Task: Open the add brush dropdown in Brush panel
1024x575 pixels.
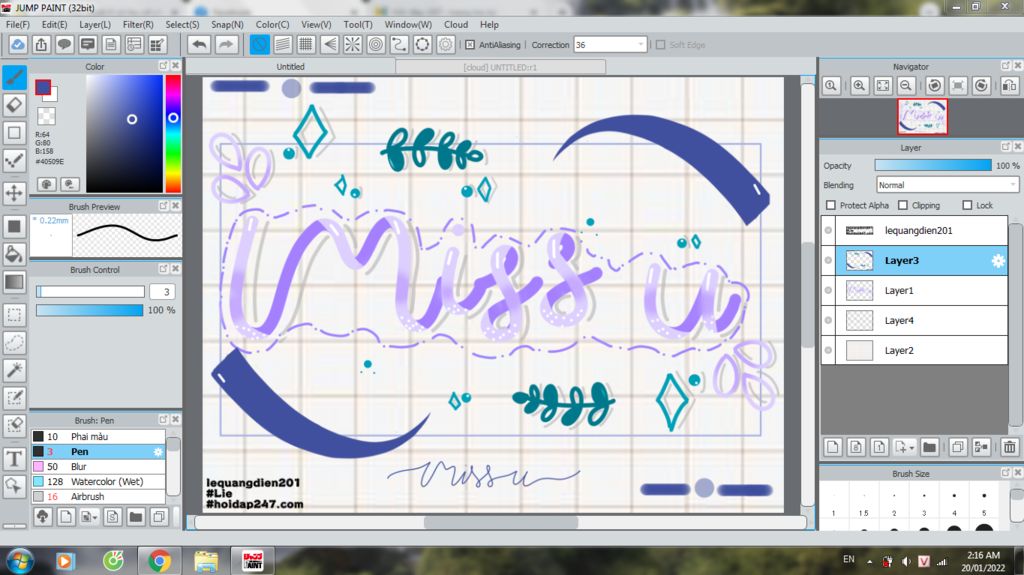Action: [95, 518]
